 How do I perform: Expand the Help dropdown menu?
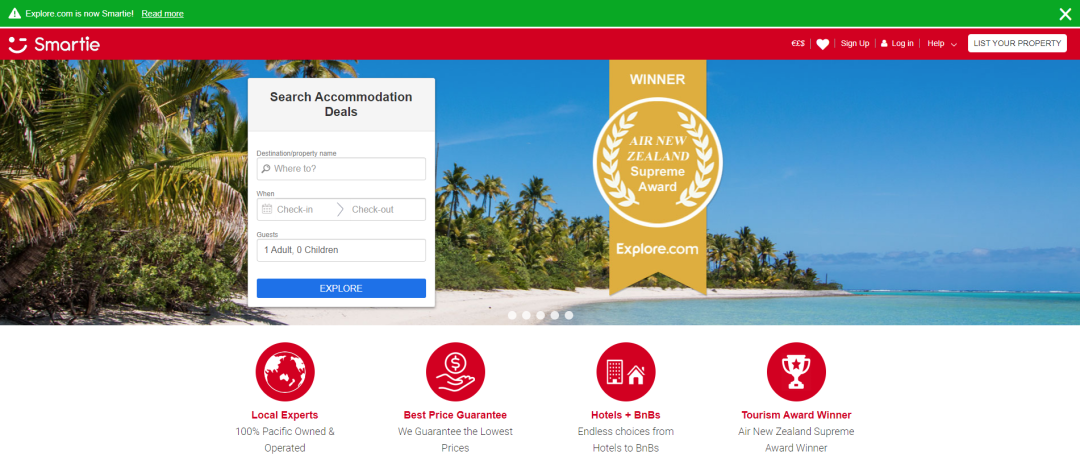(942, 43)
